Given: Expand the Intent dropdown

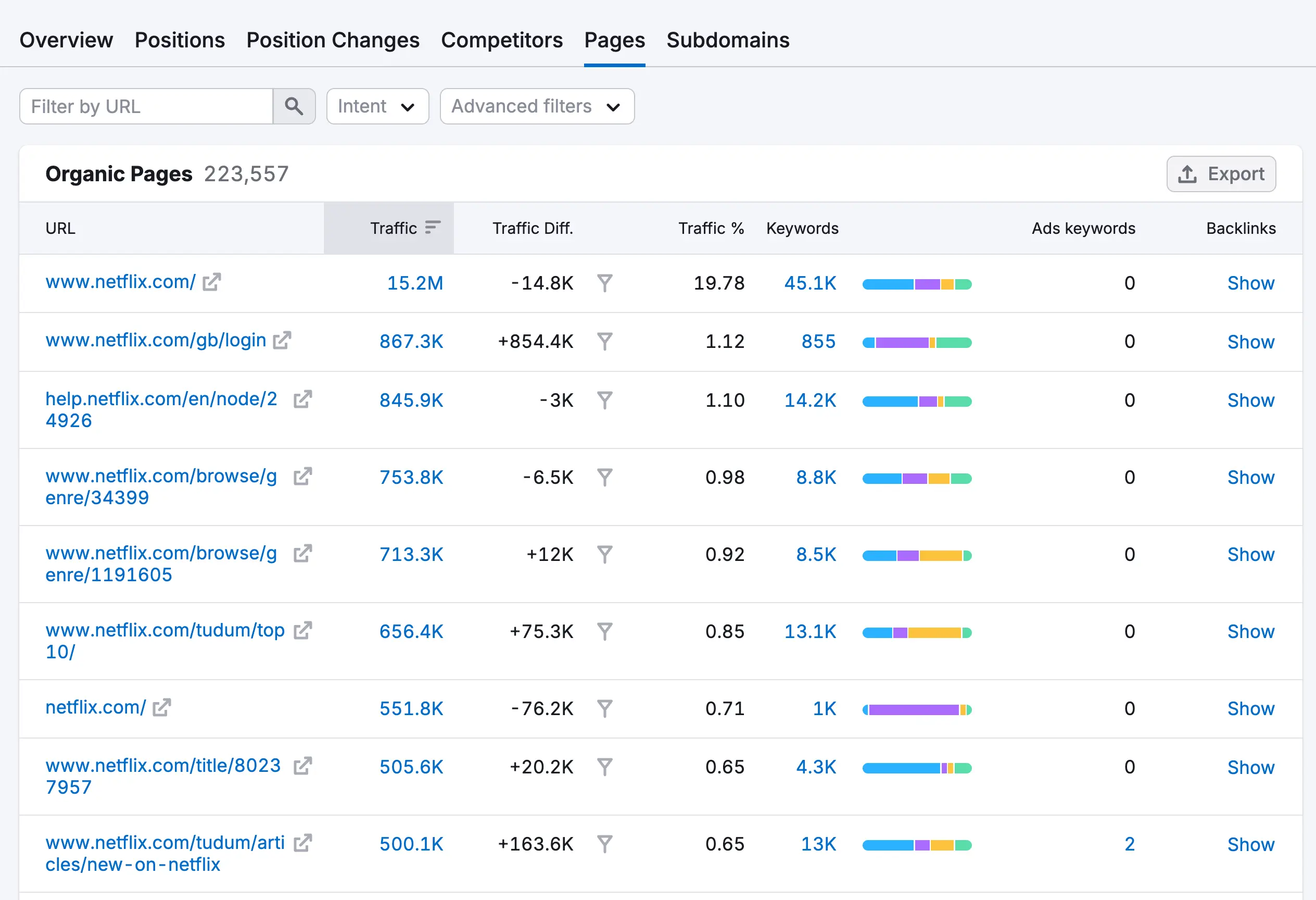Looking at the screenshot, I should click(377, 106).
